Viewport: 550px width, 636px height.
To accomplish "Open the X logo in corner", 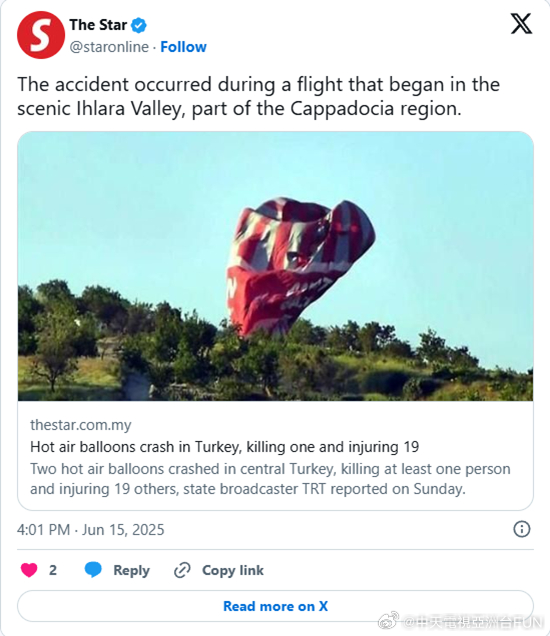I will pyautogui.click(x=521, y=24).
